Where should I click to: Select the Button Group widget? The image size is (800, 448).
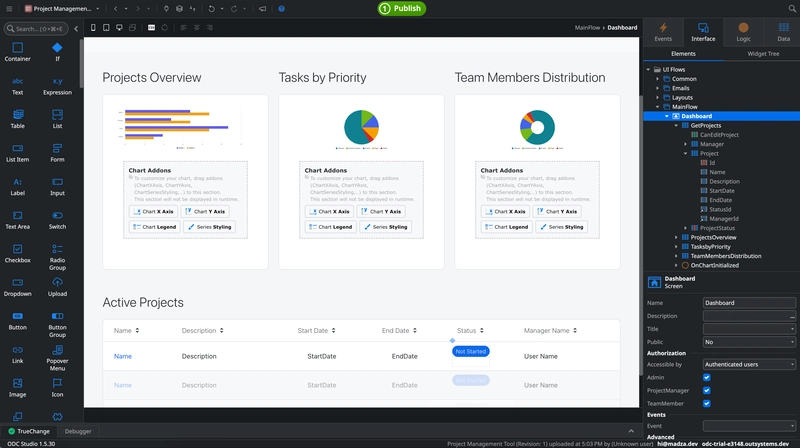(x=57, y=324)
